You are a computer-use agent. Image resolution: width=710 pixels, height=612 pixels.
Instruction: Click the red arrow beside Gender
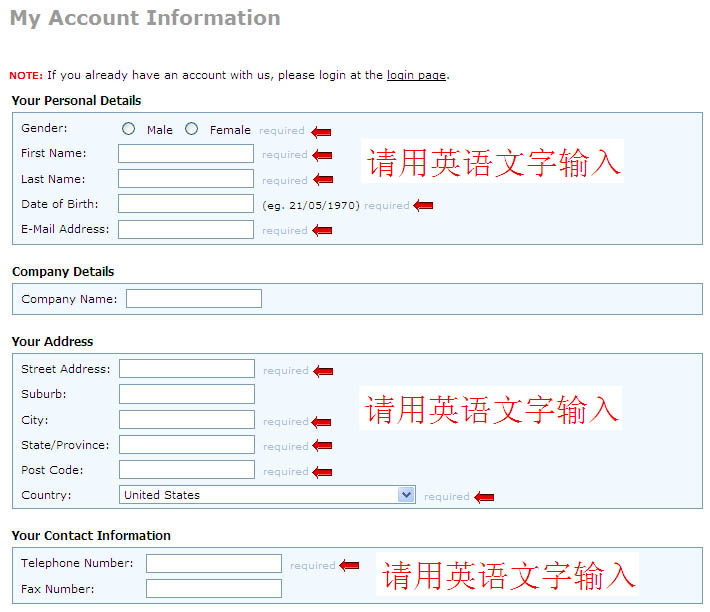321,132
